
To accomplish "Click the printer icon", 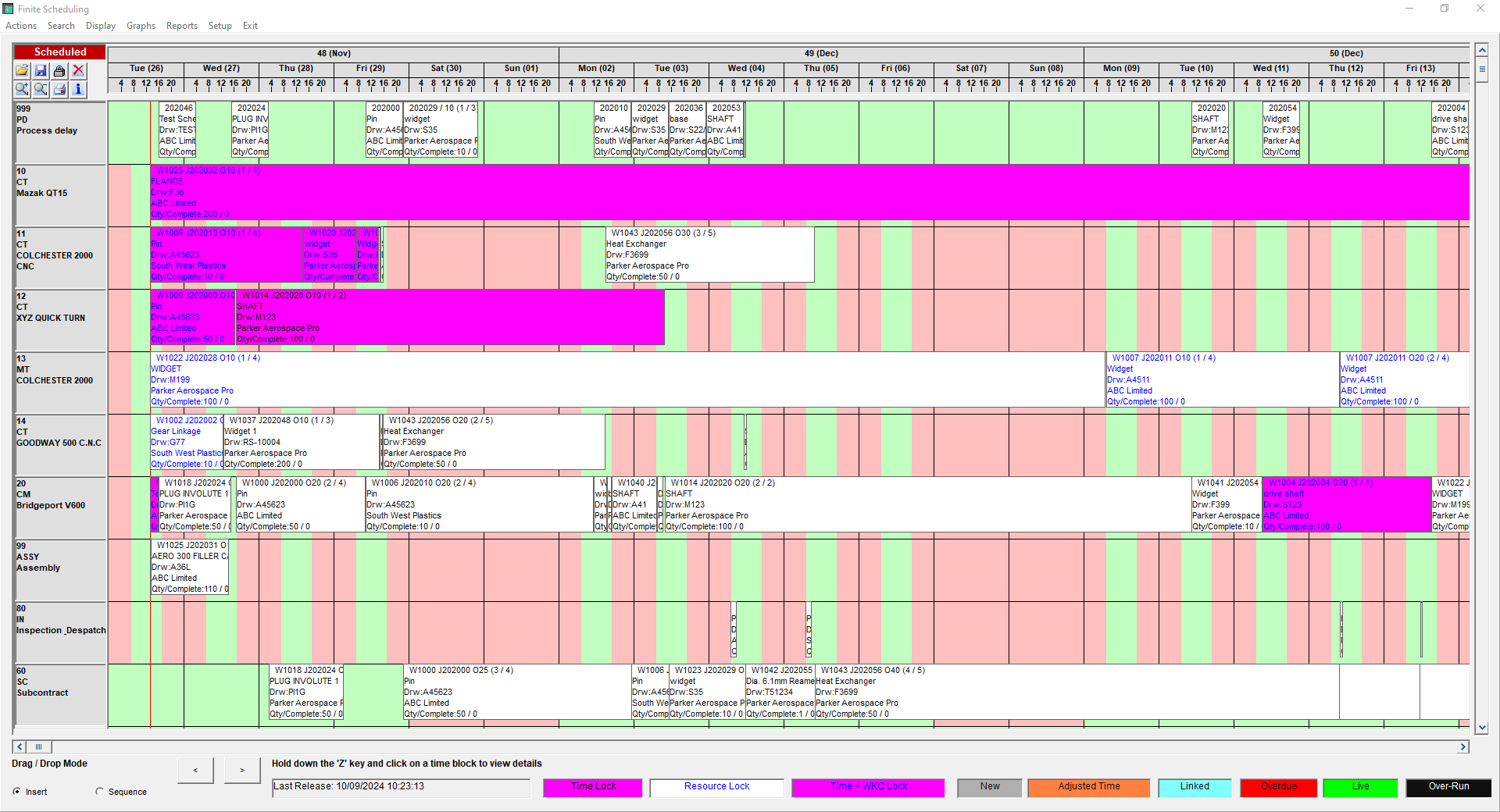I will (x=59, y=89).
